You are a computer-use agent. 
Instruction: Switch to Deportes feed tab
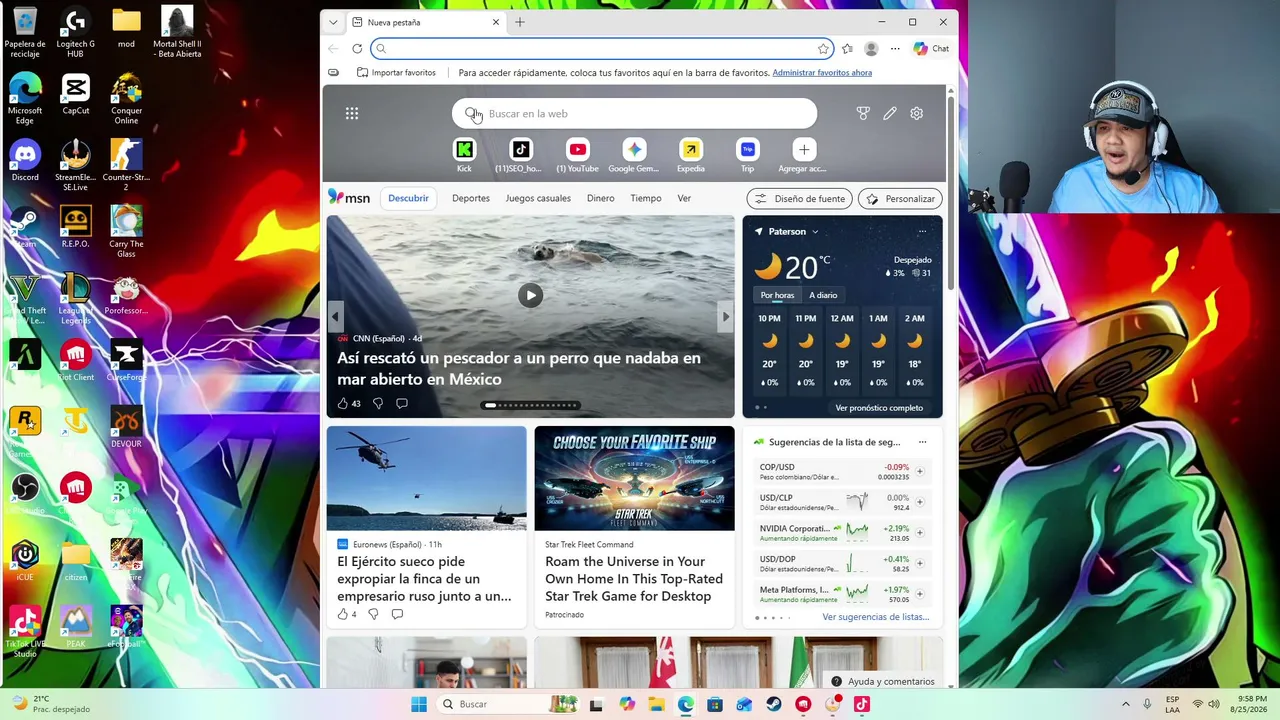471,198
